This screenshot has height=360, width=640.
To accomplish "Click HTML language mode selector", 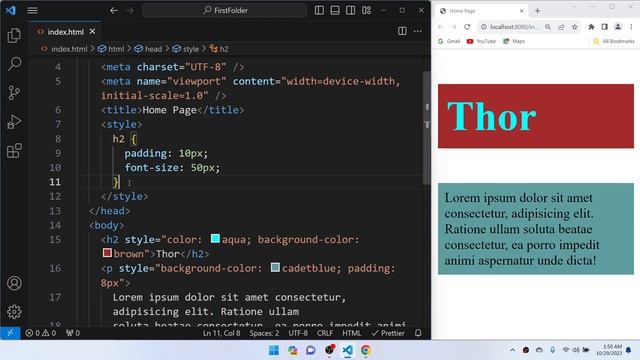I will click(351, 333).
